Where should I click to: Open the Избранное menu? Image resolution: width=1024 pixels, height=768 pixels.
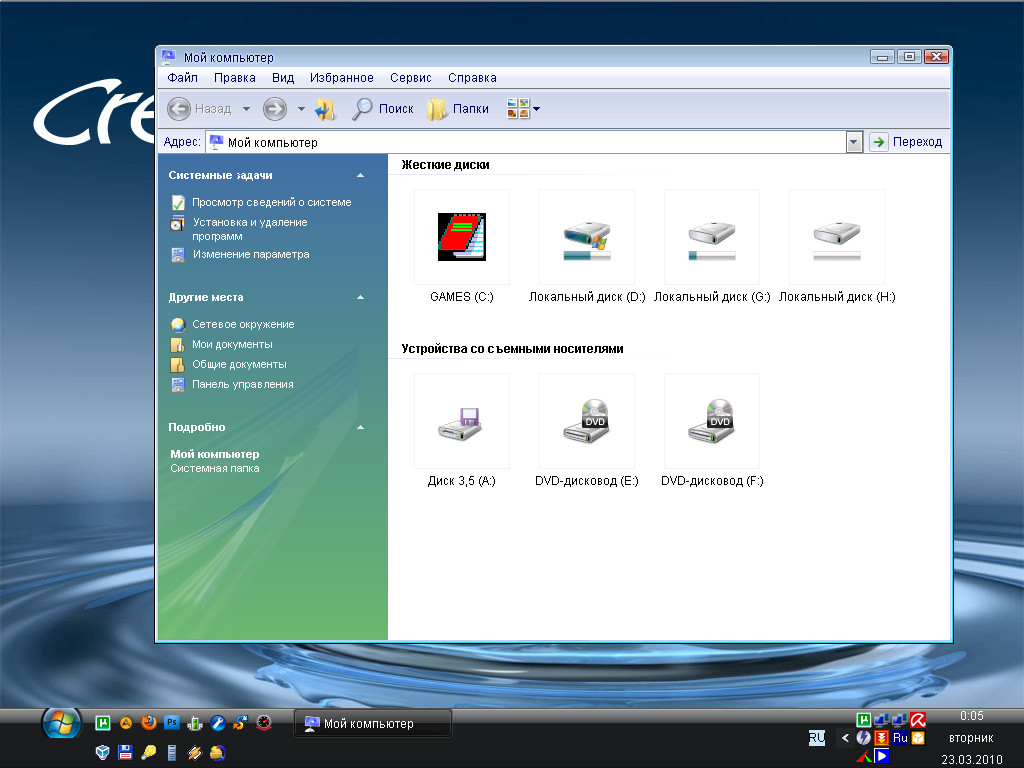click(341, 78)
